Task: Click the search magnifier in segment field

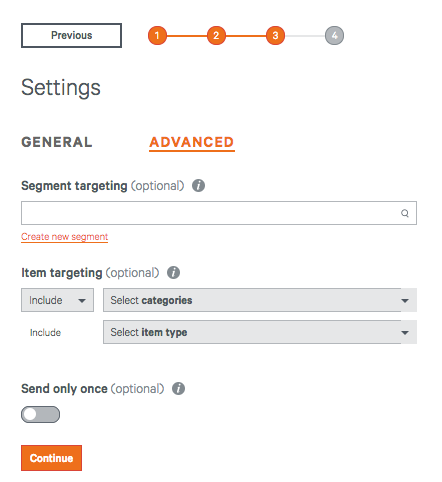Action: coord(405,213)
